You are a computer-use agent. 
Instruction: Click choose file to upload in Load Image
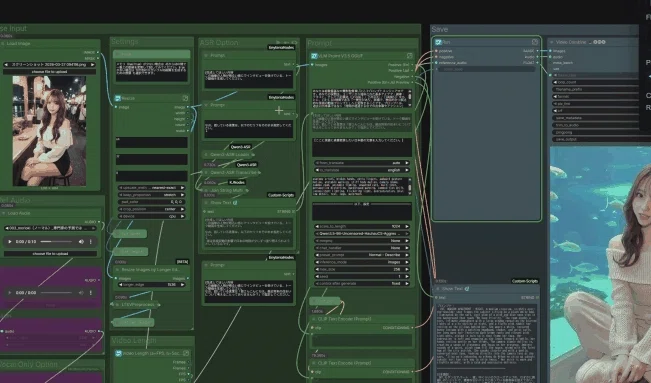pos(49,72)
